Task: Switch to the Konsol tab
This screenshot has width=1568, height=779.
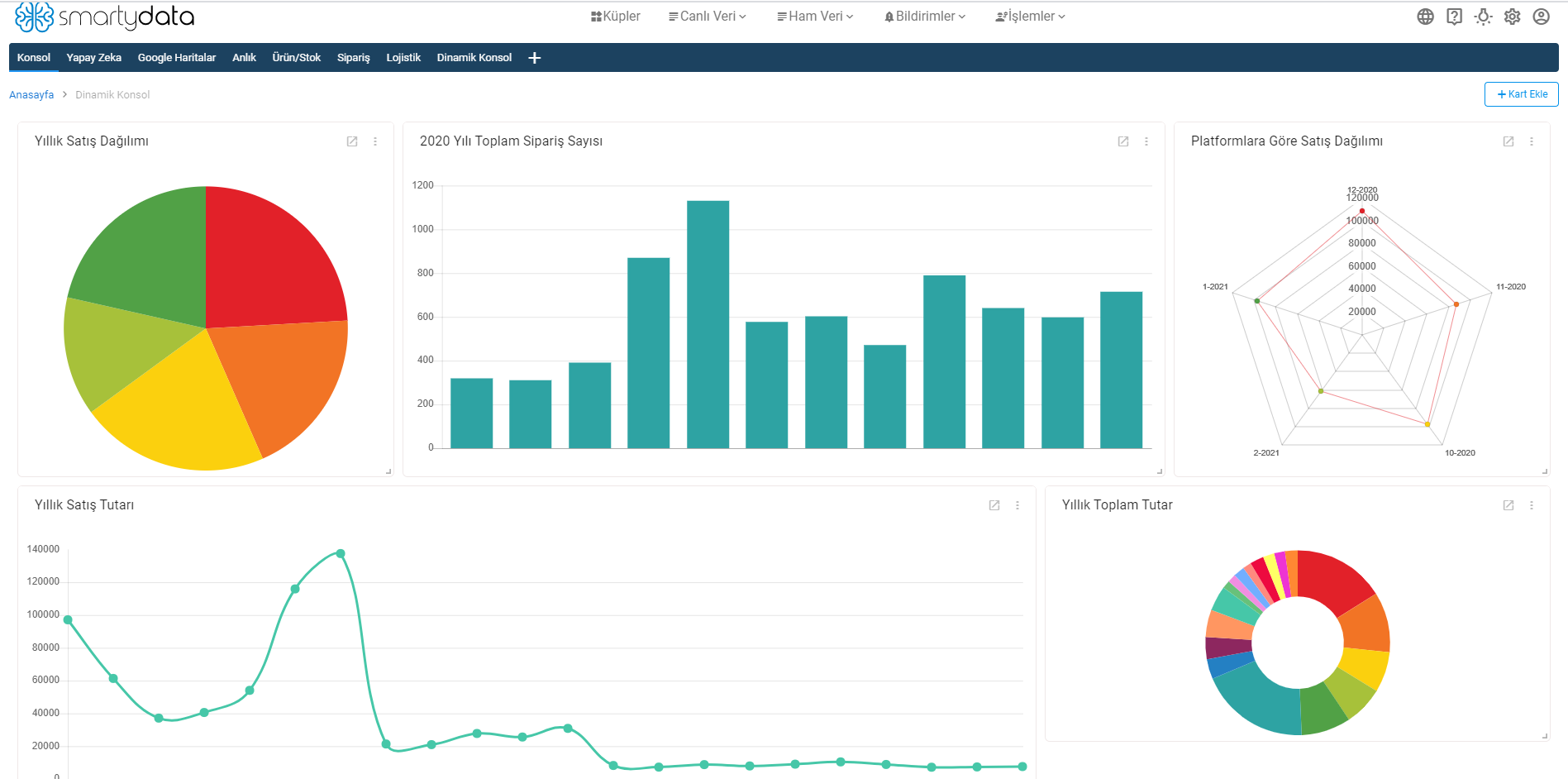Action: [x=34, y=58]
